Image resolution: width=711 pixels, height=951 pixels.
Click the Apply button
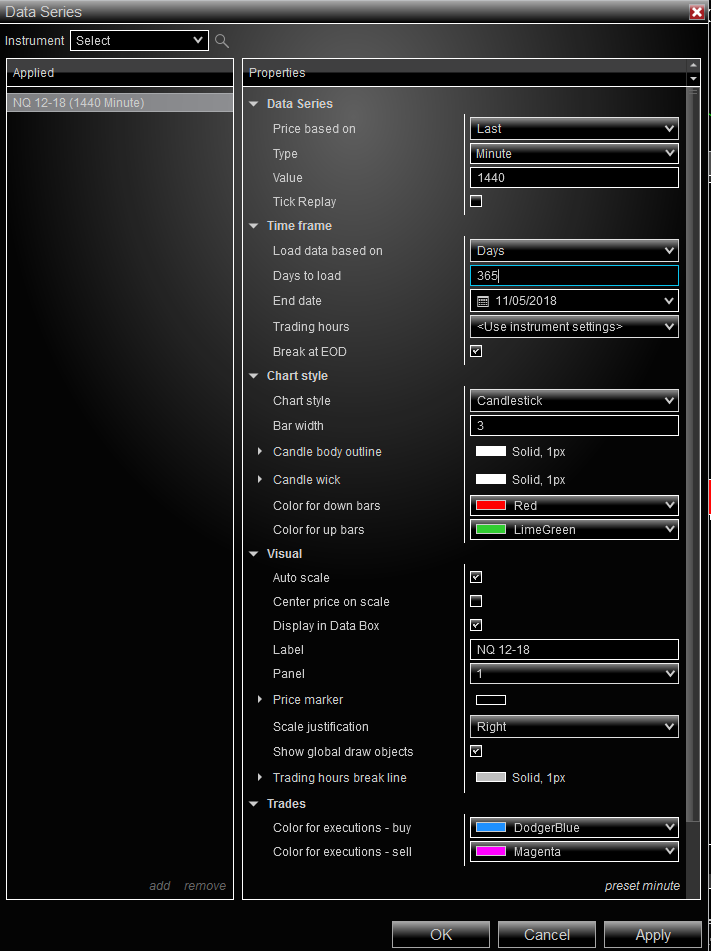click(x=653, y=935)
